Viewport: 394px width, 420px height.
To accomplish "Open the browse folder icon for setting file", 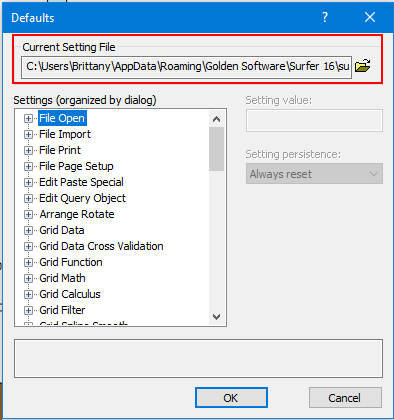I will pos(363,66).
